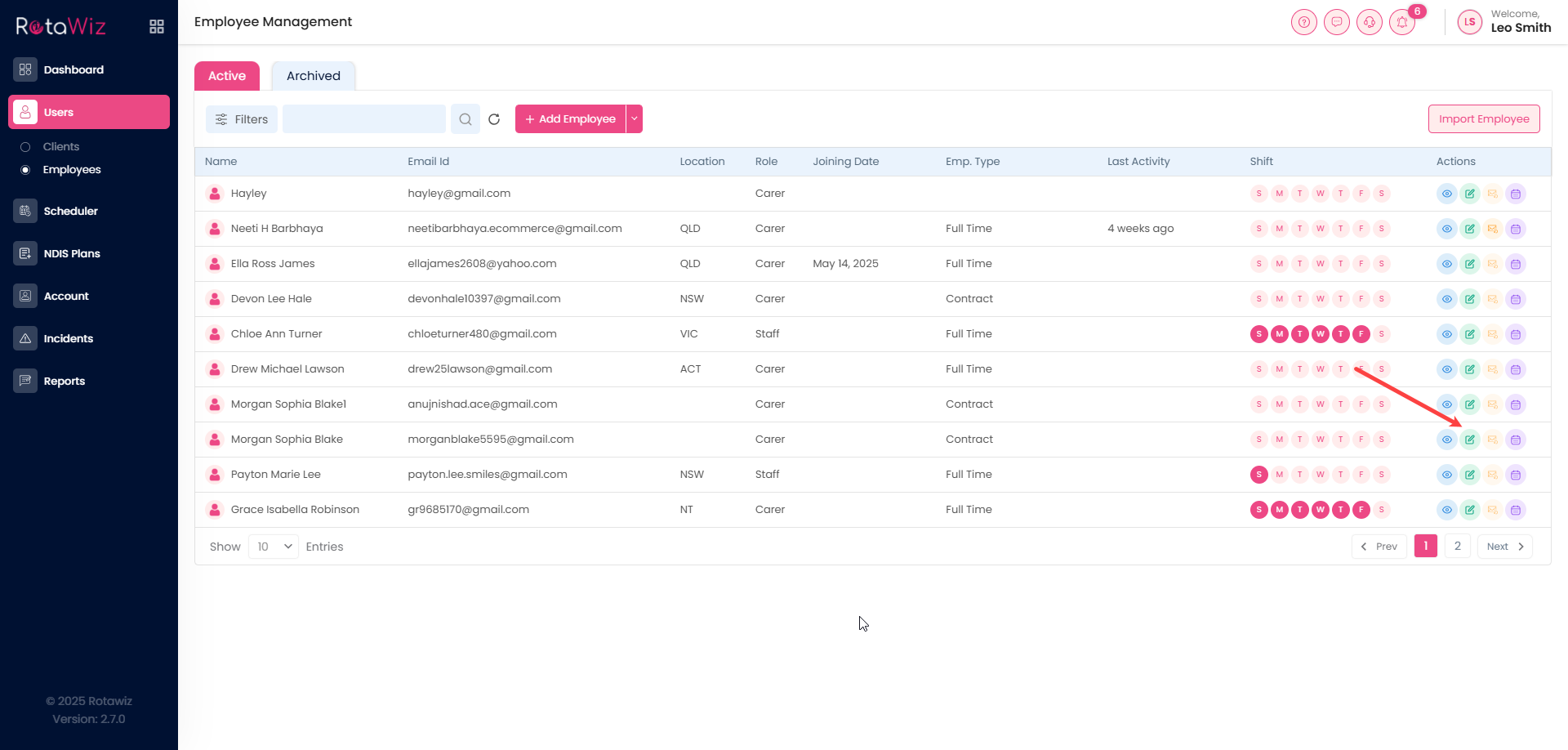
Task: Open the calendar icon for Hayley
Action: click(1515, 194)
